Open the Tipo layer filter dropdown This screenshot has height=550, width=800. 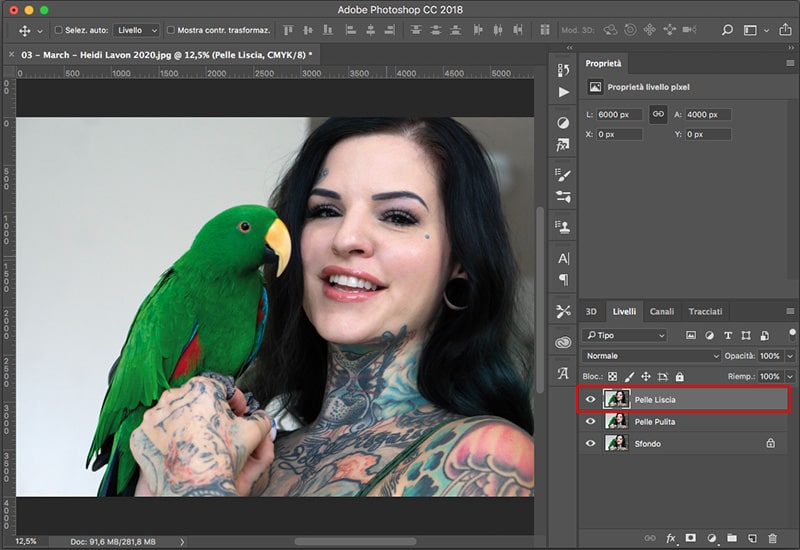click(x=625, y=336)
